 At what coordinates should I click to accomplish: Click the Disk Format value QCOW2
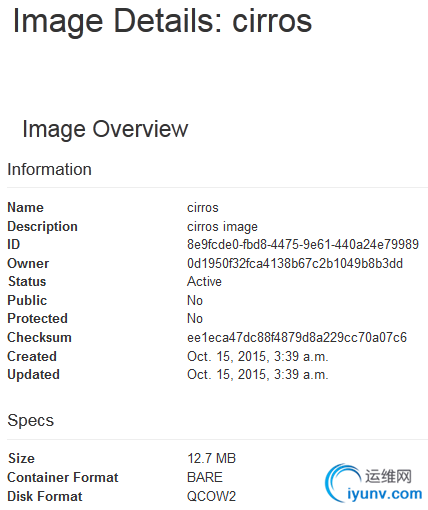pyautogui.click(x=211, y=496)
